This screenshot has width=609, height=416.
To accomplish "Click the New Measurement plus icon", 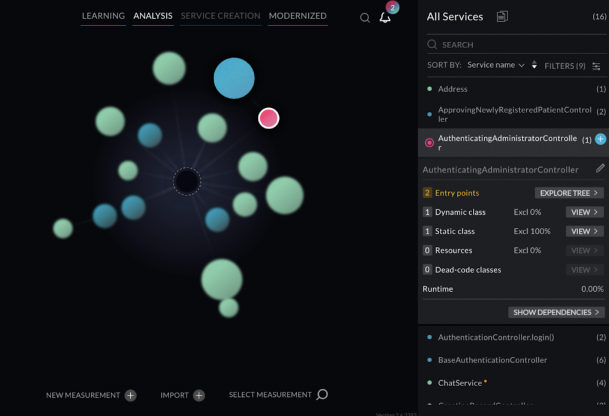I will tap(131, 395).
